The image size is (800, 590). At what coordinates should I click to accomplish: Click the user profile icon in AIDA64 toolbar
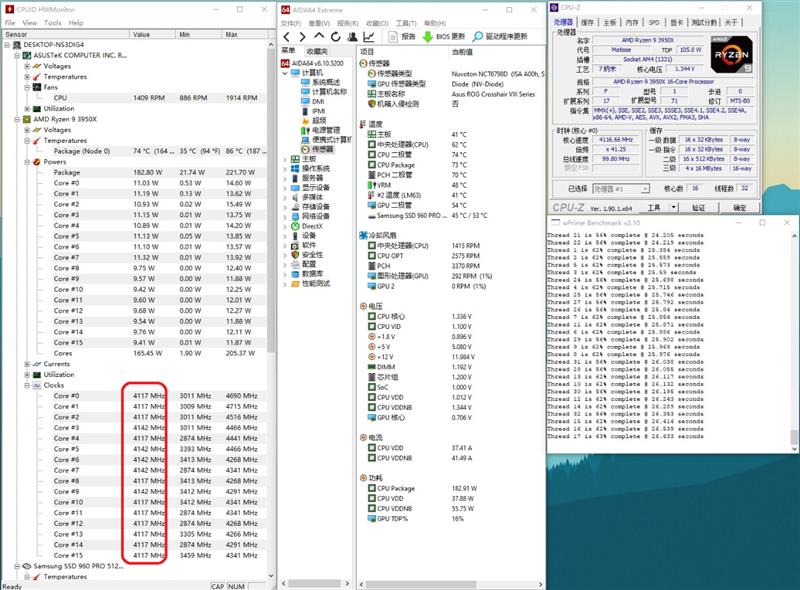[352, 37]
